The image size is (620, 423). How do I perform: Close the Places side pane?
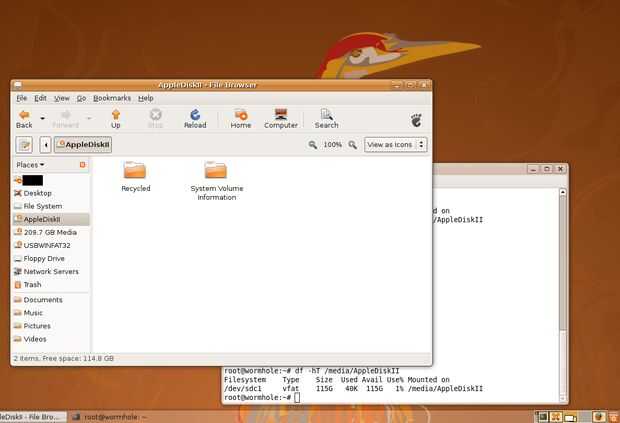click(82, 164)
